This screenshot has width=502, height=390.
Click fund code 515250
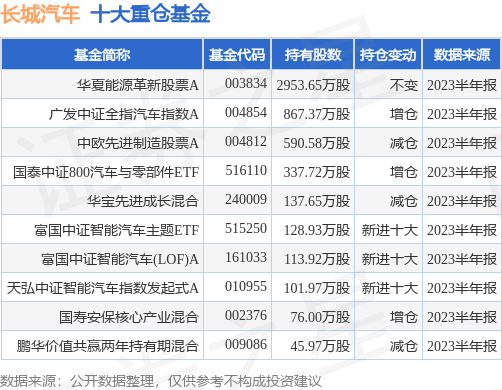click(x=246, y=228)
